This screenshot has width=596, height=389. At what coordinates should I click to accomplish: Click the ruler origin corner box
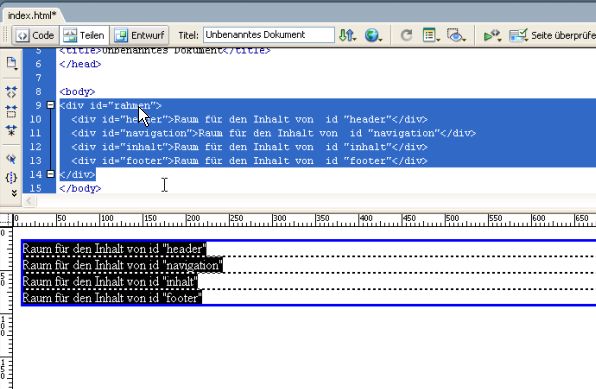(x=6, y=219)
